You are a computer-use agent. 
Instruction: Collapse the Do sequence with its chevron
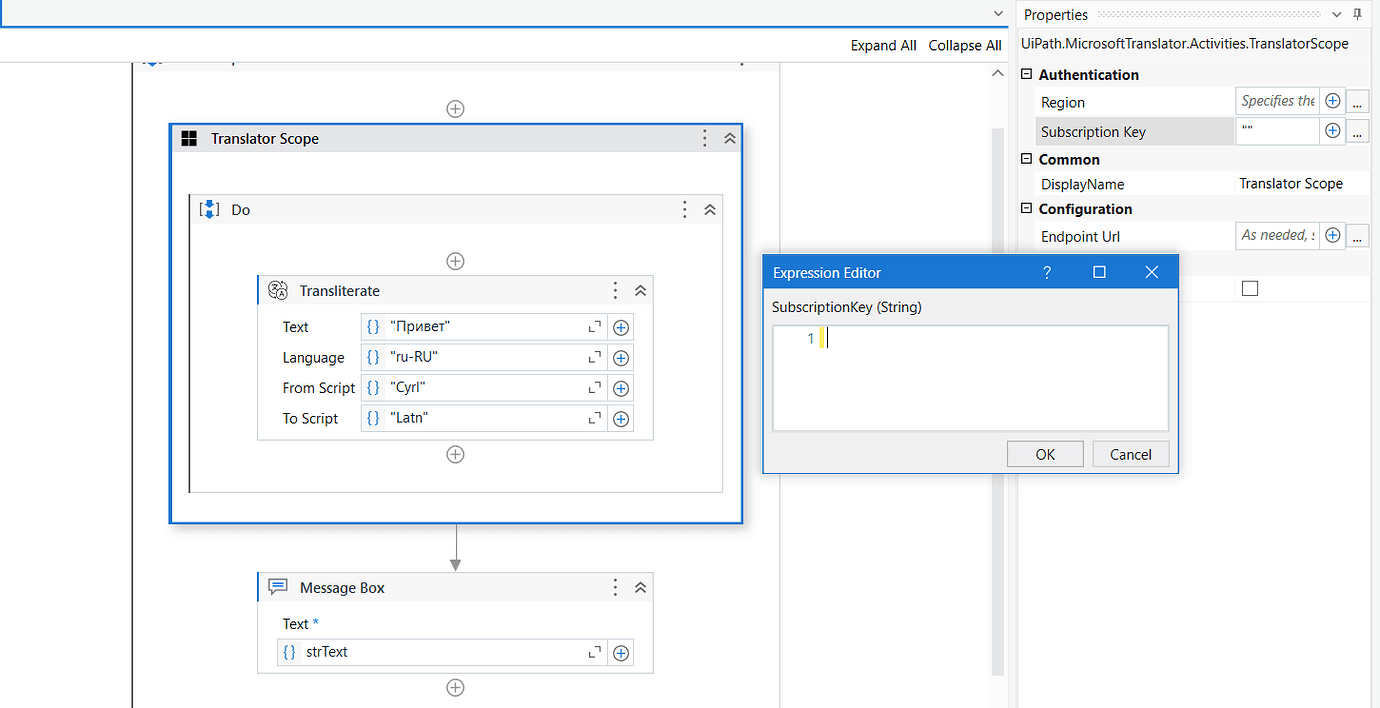(x=710, y=209)
